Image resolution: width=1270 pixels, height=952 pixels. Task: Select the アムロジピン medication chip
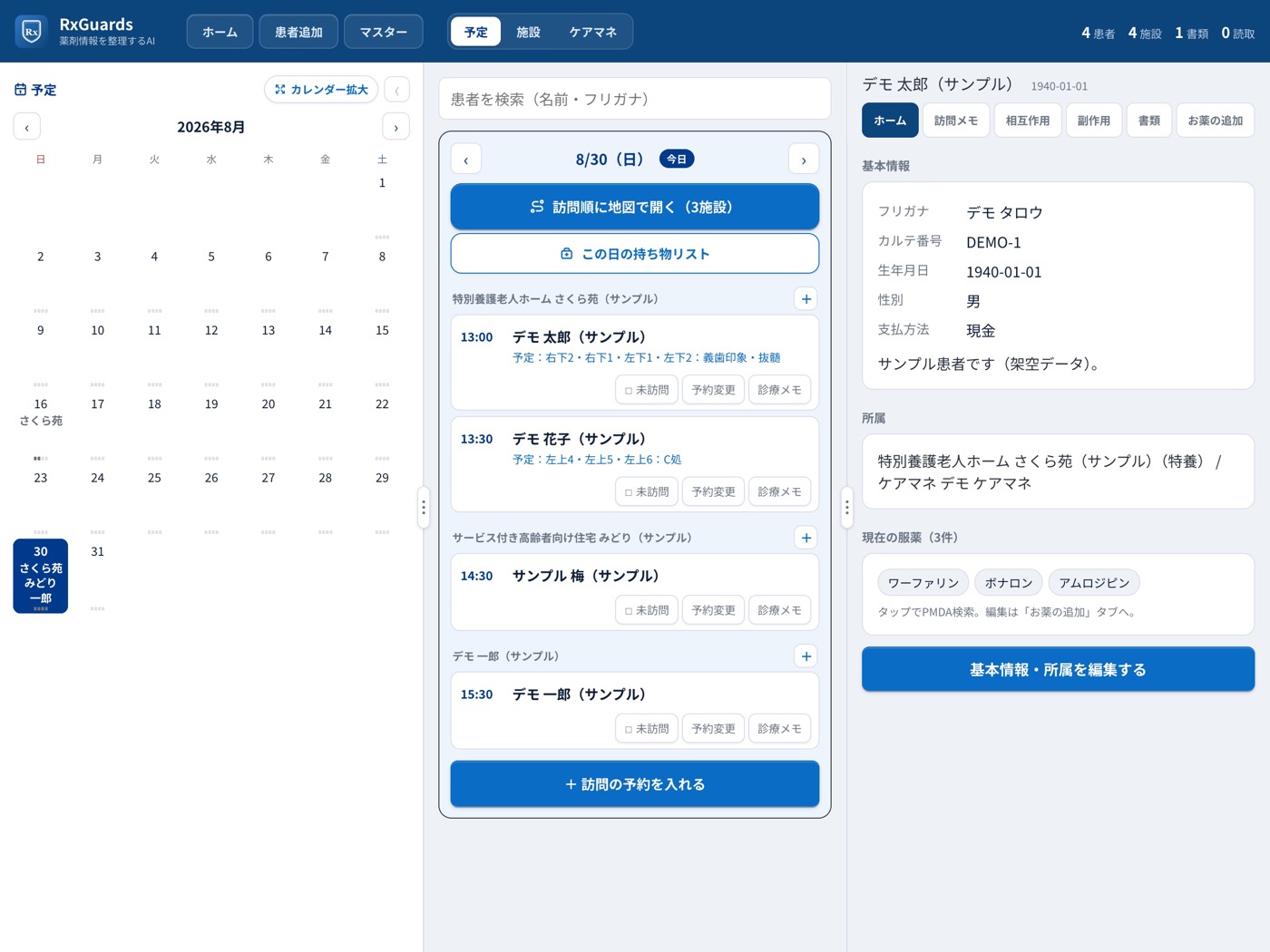[x=1094, y=583]
